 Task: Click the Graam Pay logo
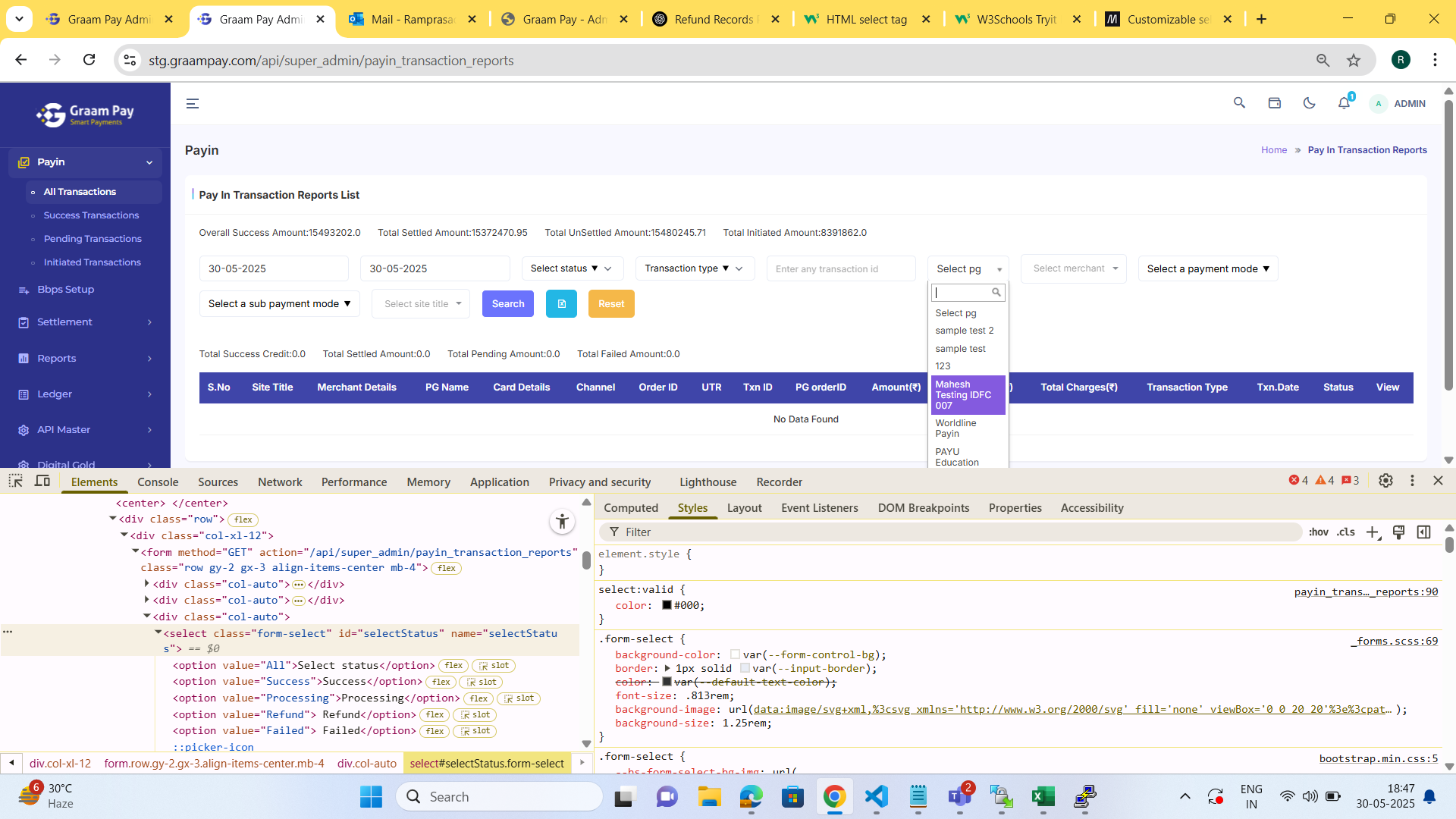click(x=85, y=115)
